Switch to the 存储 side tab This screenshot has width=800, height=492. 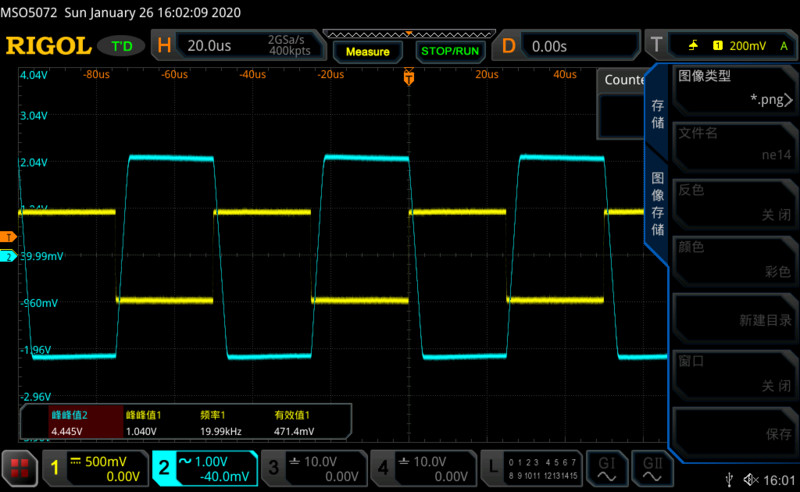[x=657, y=113]
